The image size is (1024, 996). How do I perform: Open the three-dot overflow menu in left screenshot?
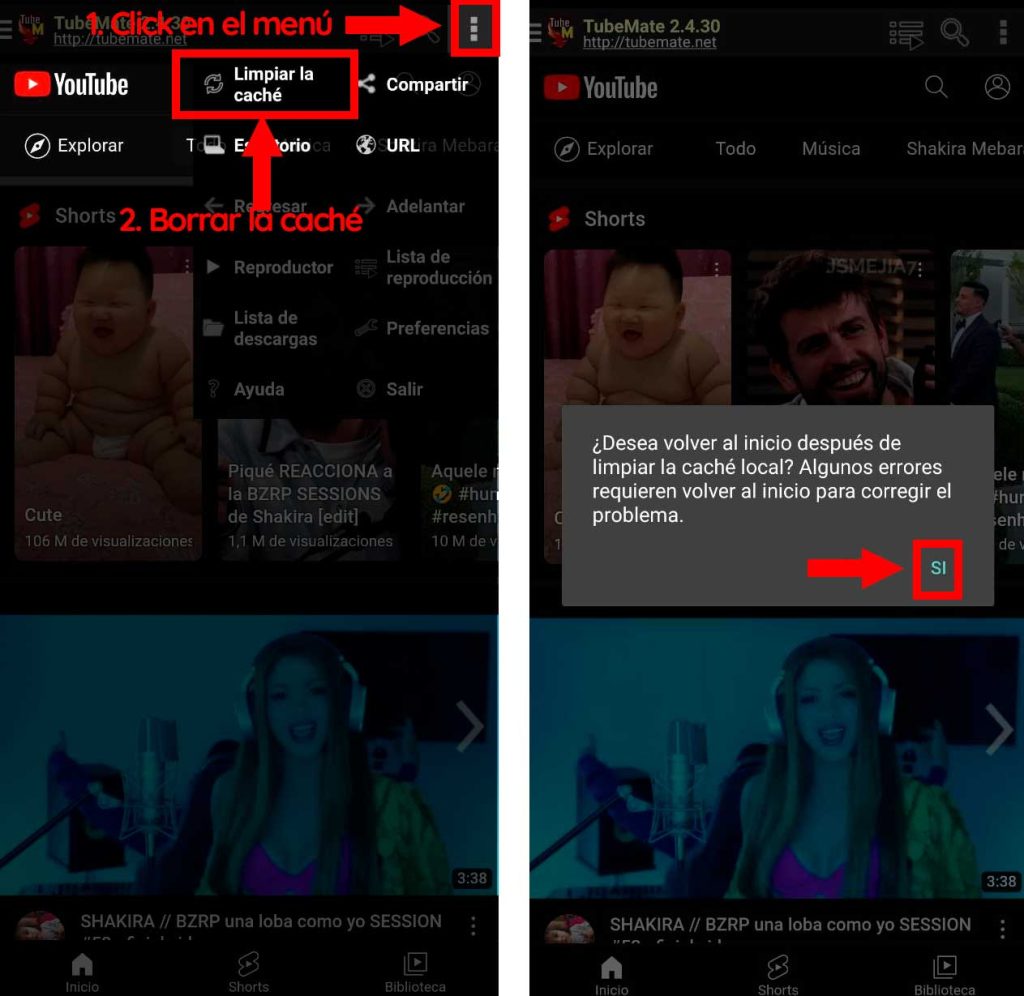[474, 28]
